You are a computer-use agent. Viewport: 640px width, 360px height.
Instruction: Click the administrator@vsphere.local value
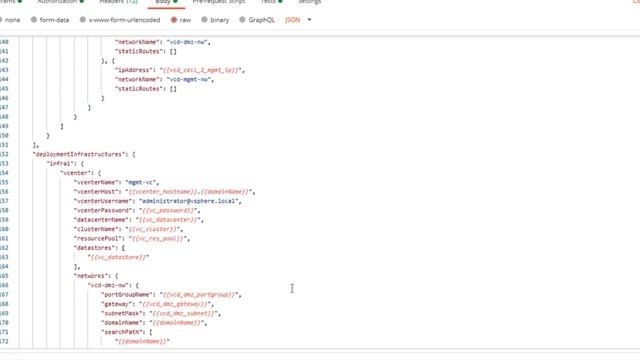click(189, 201)
